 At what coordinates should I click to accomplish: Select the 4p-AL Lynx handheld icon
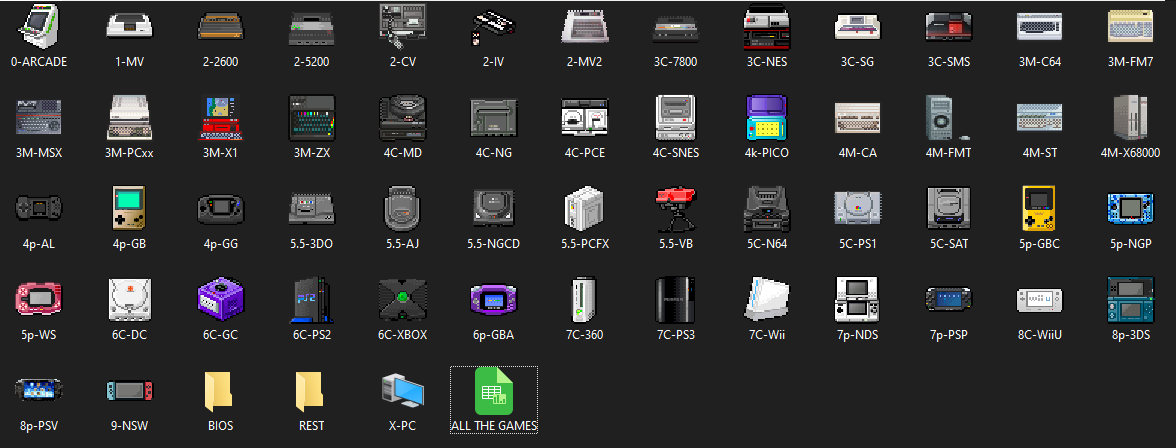(39, 209)
